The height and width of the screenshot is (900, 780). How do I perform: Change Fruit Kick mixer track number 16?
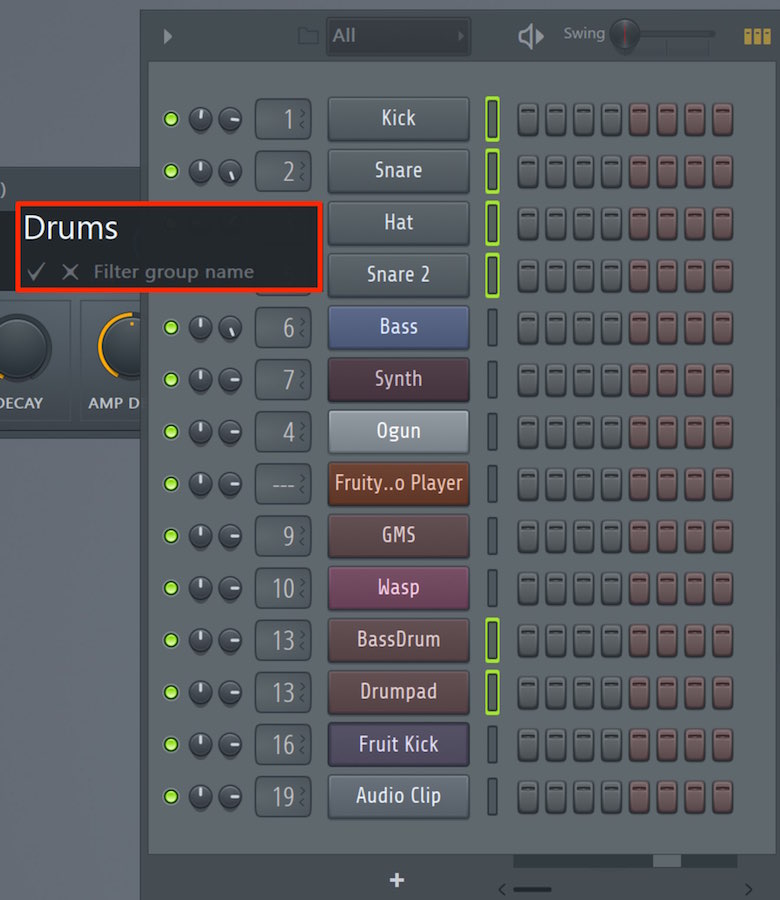[283, 744]
